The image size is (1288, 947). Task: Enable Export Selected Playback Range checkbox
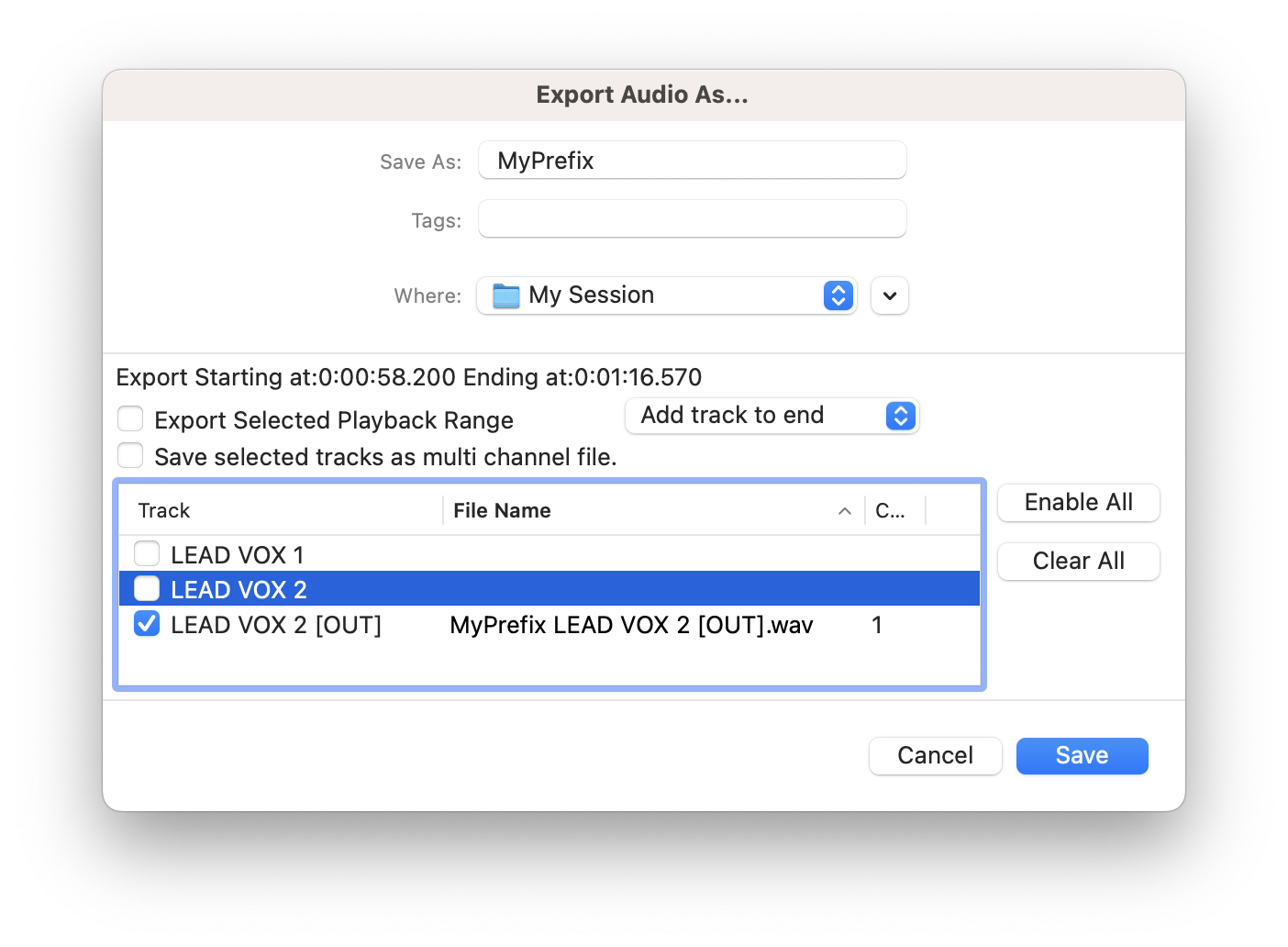click(x=130, y=419)
